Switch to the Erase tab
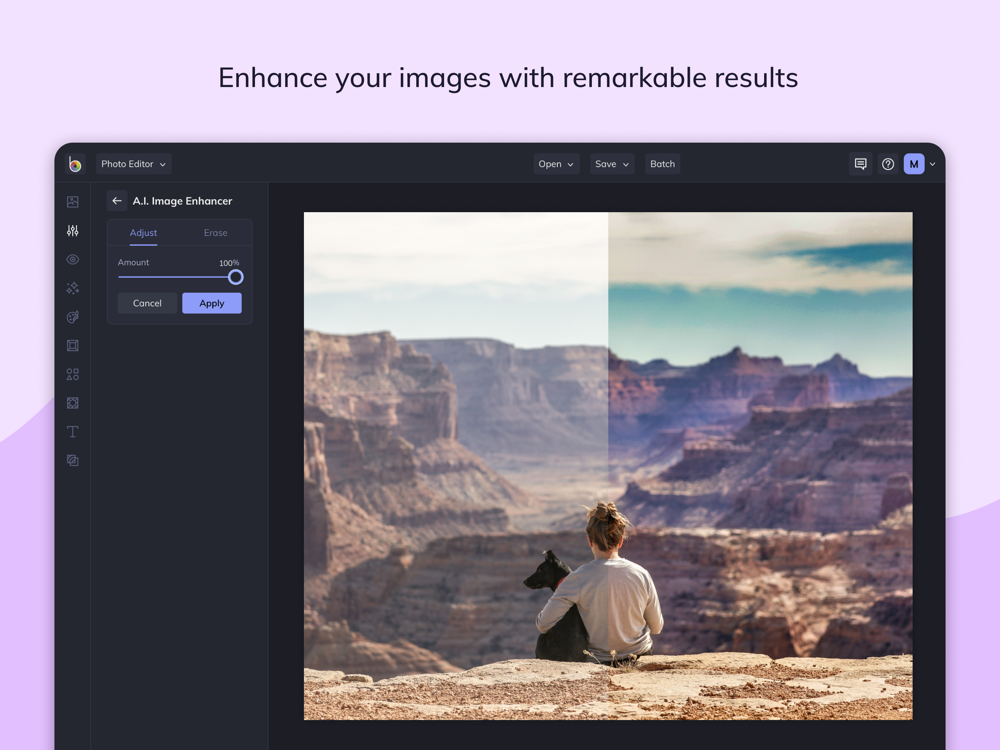Screen dimensions: 1000x750 point(216,233)
